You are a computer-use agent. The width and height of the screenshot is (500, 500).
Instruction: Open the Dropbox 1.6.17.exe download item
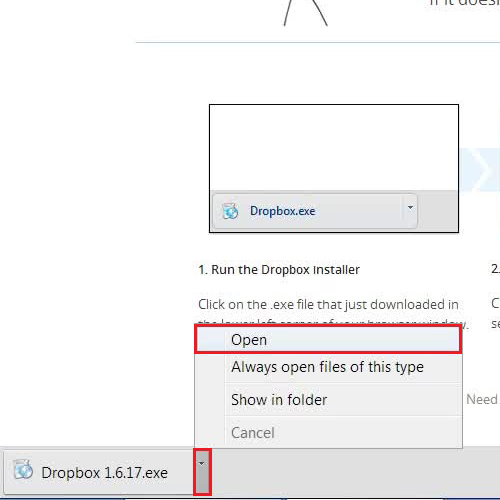tap(99, 472)
